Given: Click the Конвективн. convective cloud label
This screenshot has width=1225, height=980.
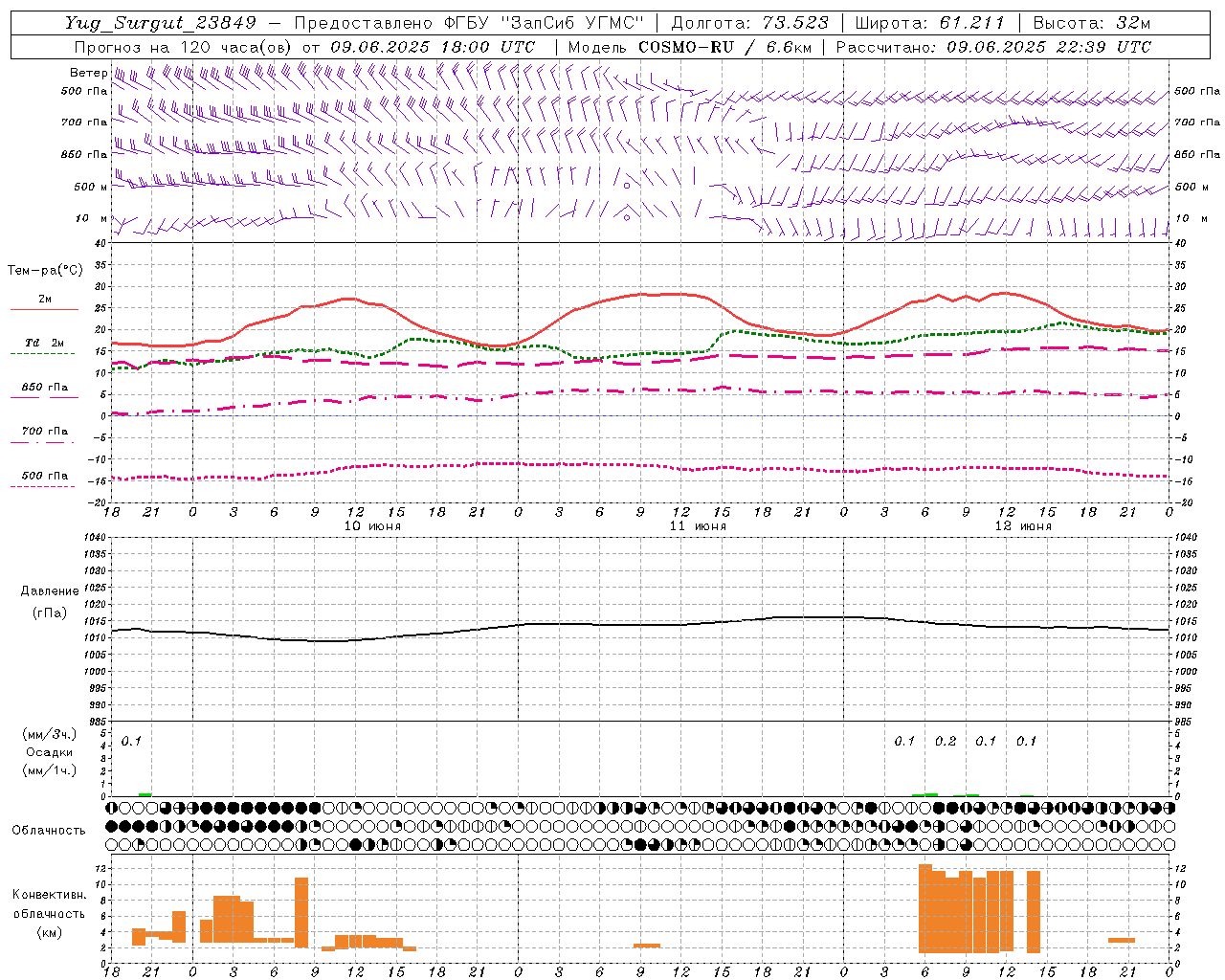Looking at the screenshot, I should pyautogui.click(x=50, y=895).
